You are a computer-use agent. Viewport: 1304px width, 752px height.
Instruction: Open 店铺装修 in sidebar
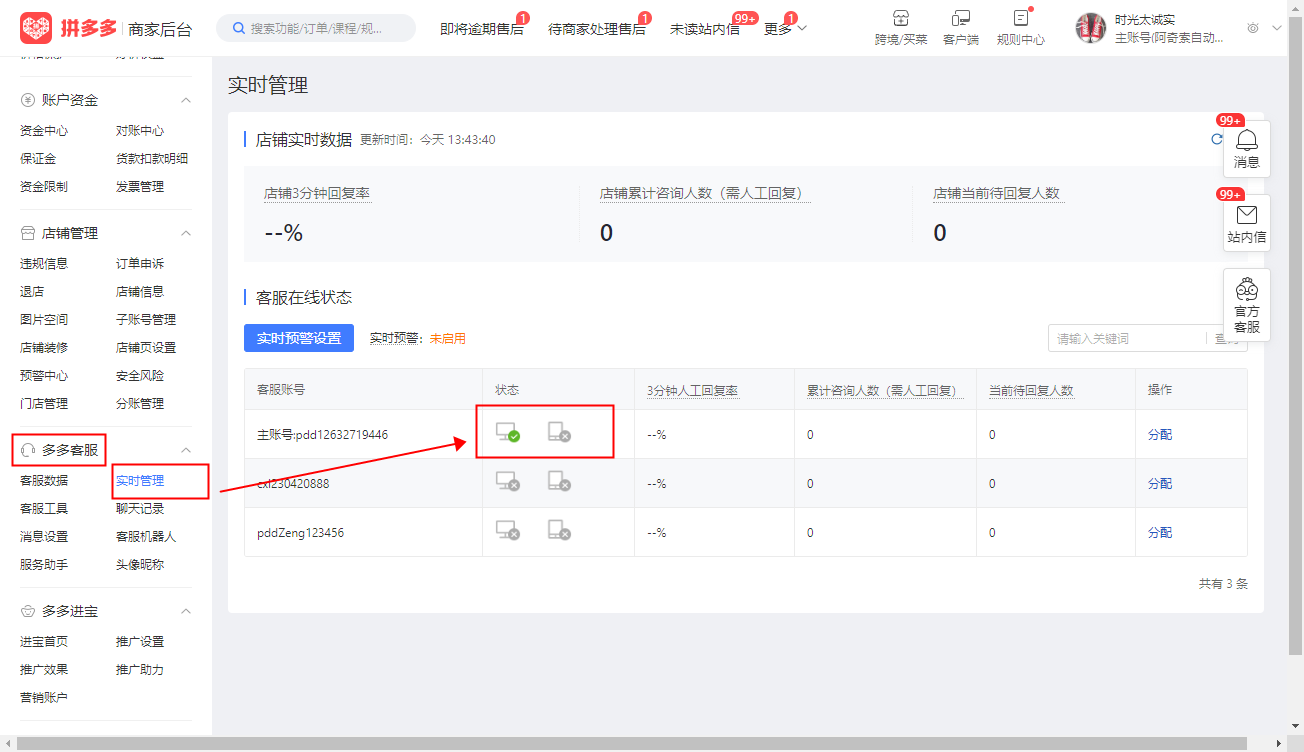click(44, 348)
